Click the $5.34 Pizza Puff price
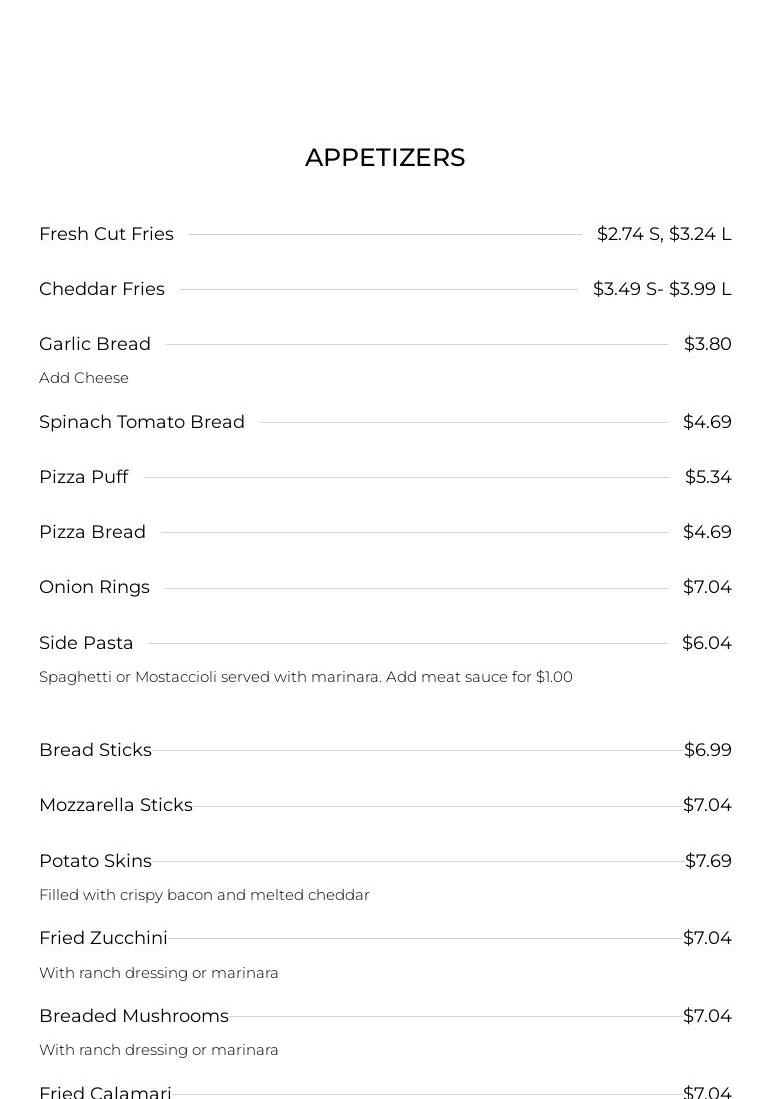 (x=708, y=477)
